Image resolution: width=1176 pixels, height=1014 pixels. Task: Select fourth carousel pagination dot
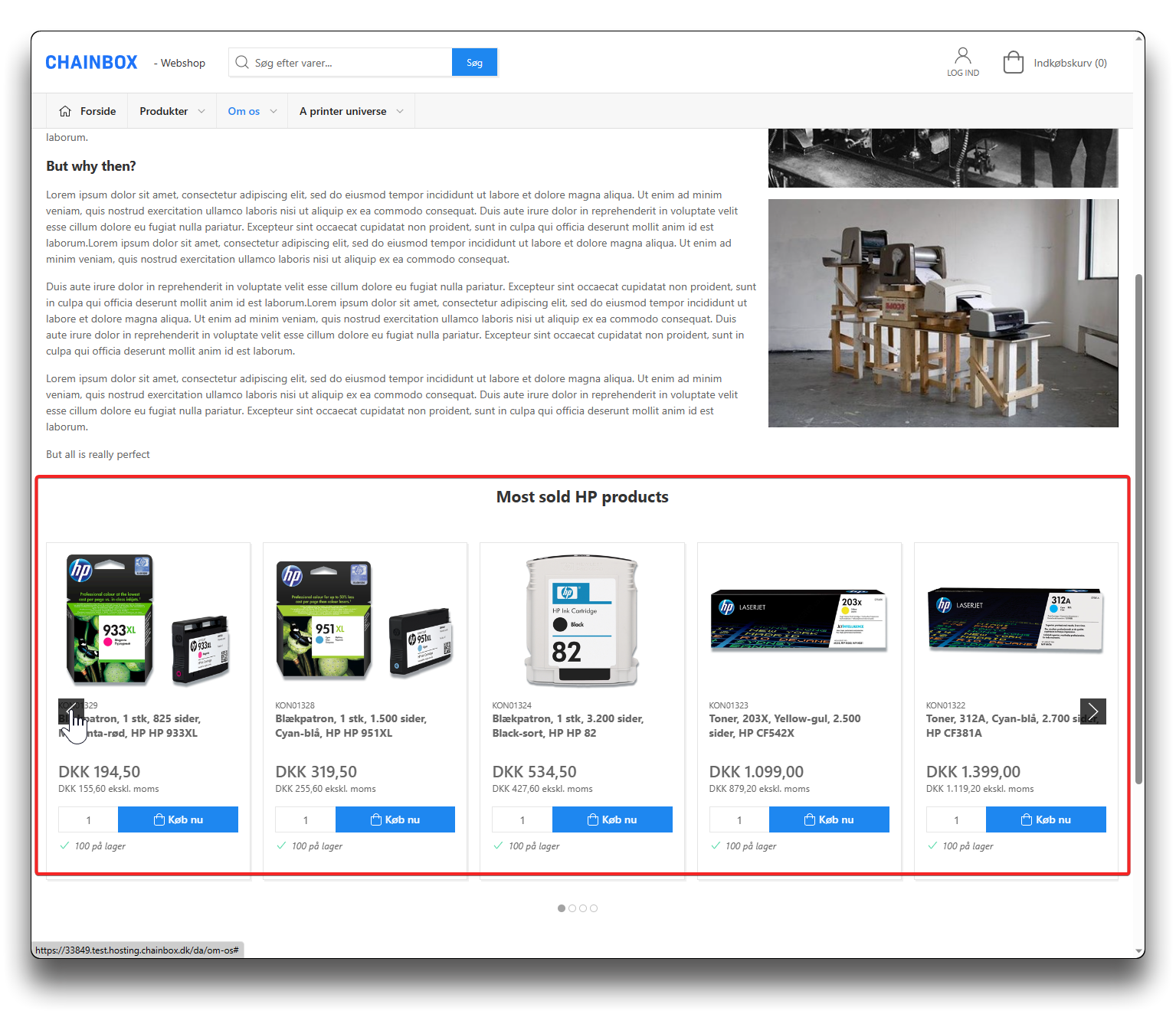594,908
